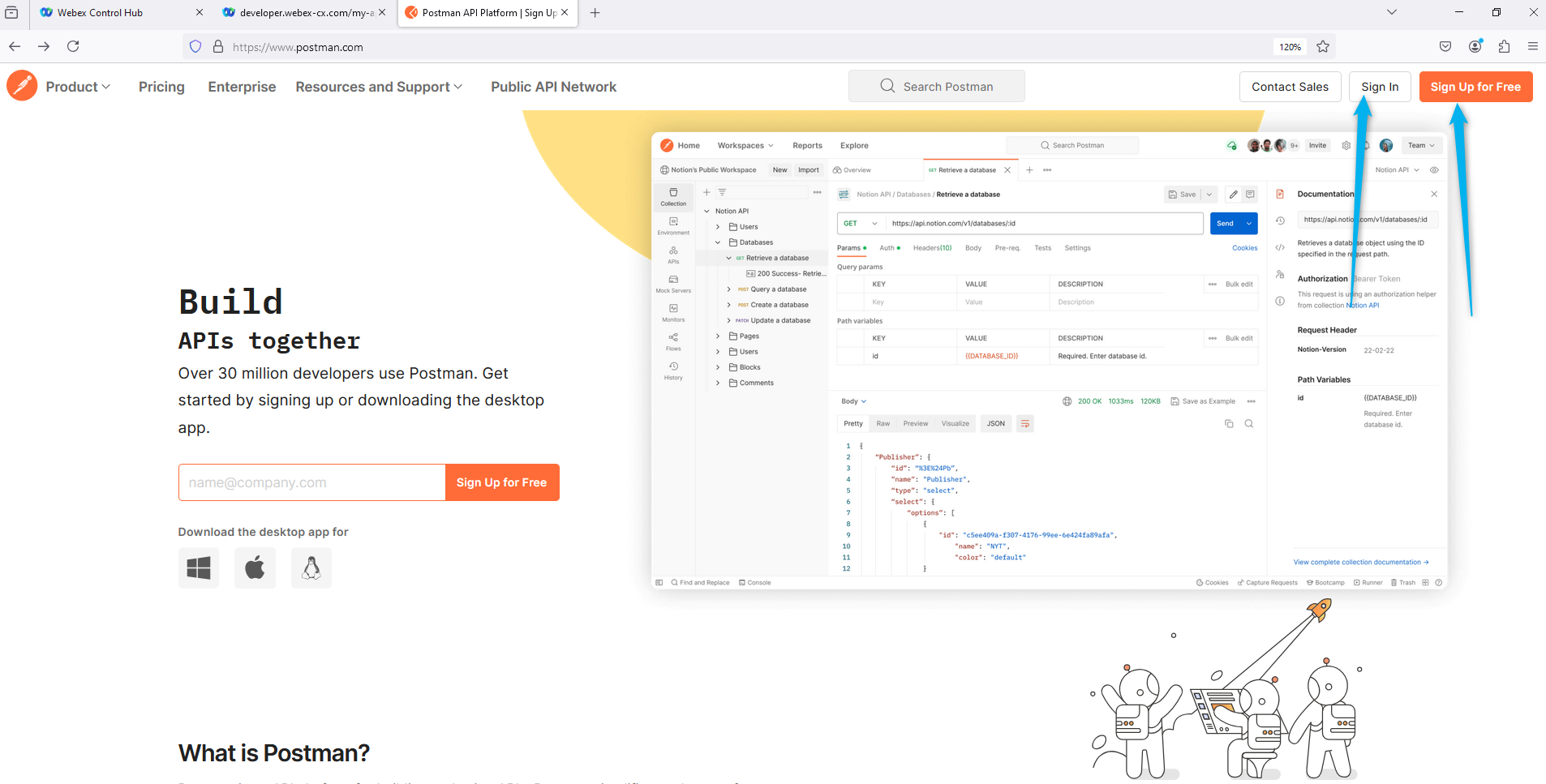Click the astronauts rocket illustration

(1226, 688)
